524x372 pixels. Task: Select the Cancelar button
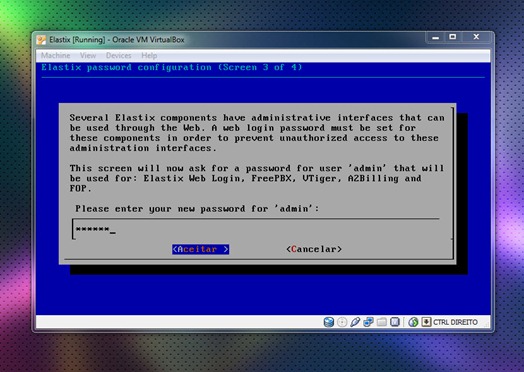(314, 249)
